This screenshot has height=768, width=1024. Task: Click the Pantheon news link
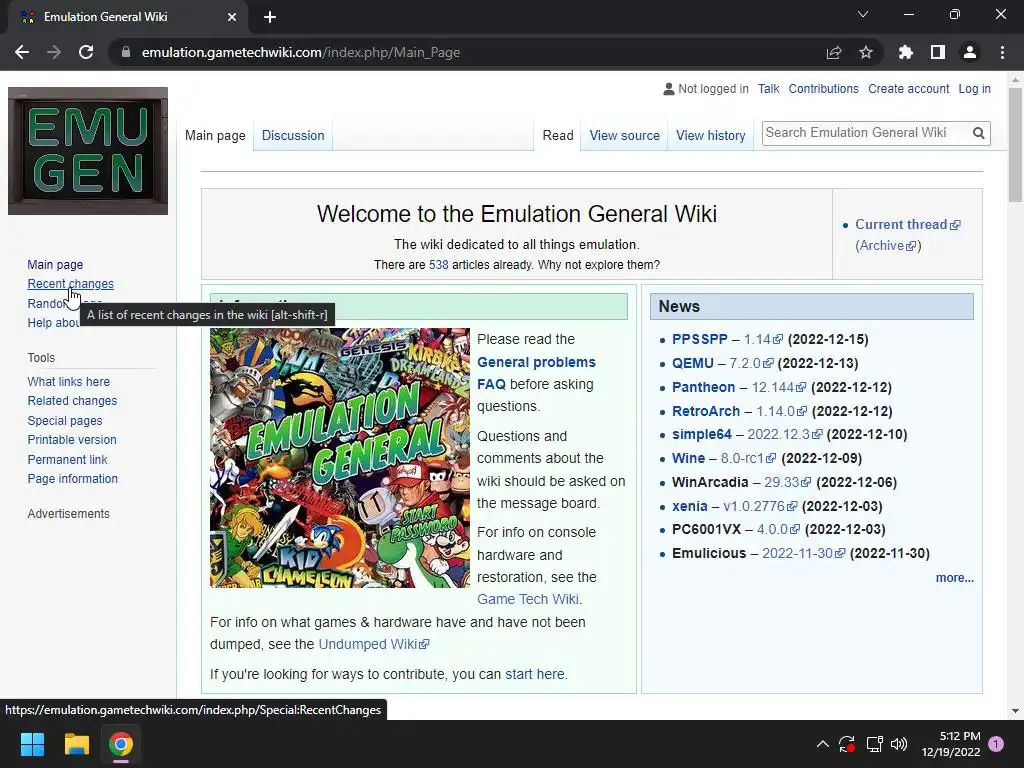[703, 387]
